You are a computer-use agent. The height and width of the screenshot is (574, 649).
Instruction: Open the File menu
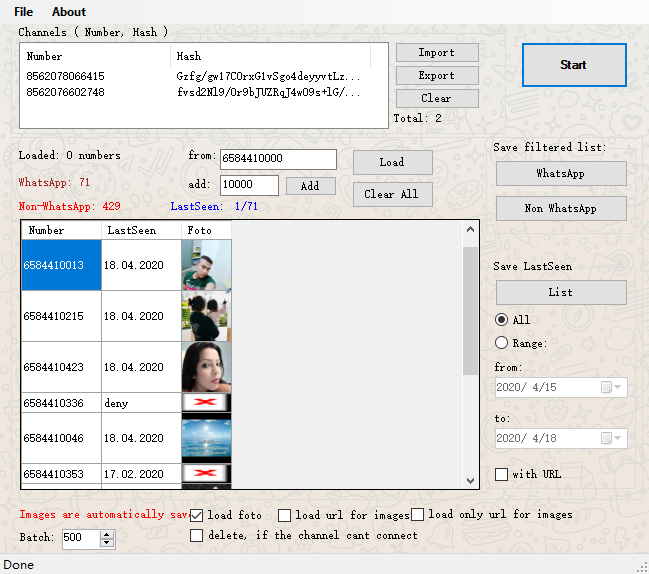click(x=23, y=12)
